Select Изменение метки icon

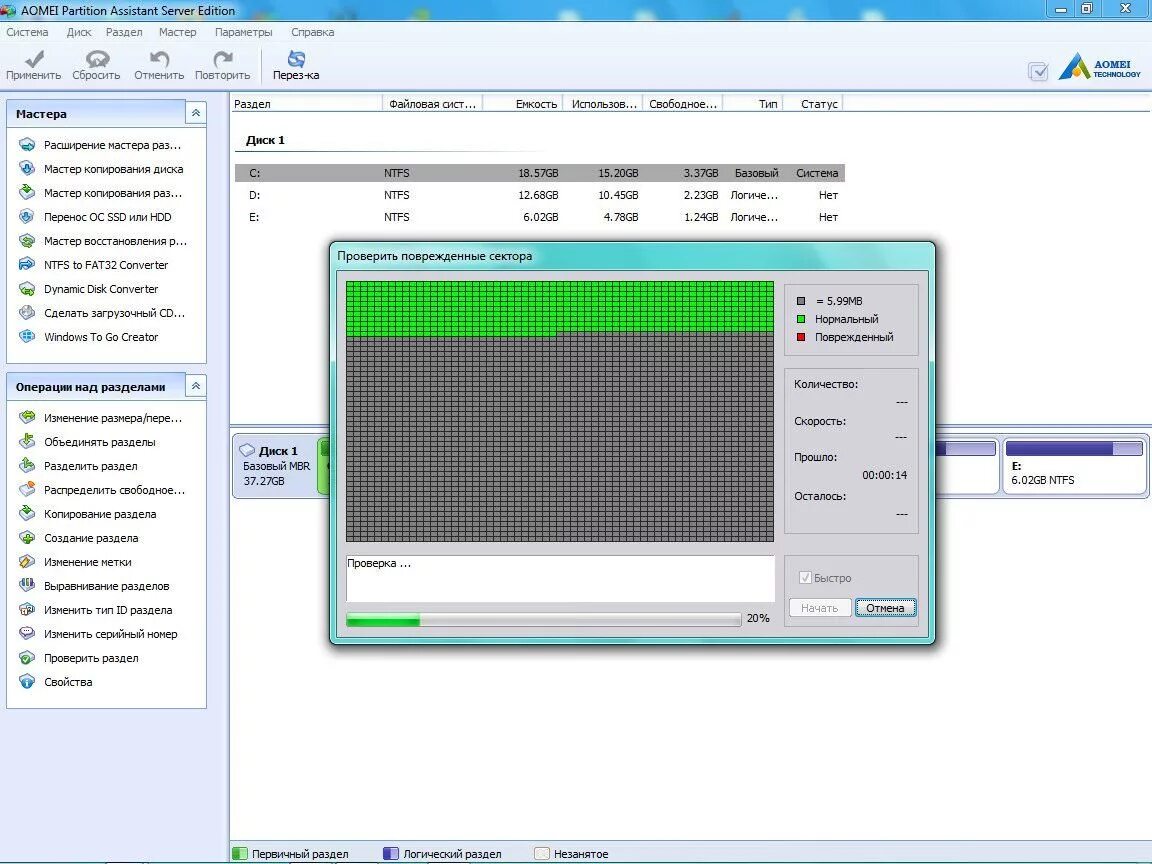(27, 561)
